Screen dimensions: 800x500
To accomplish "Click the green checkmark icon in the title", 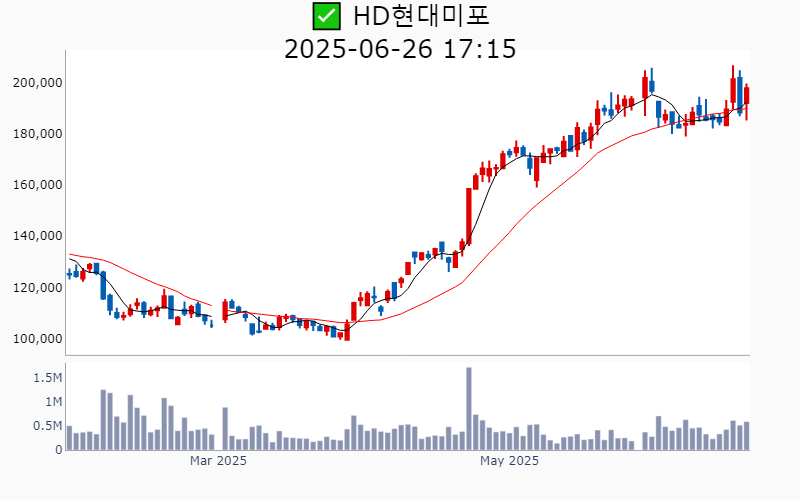I will [x=327, y=16].
